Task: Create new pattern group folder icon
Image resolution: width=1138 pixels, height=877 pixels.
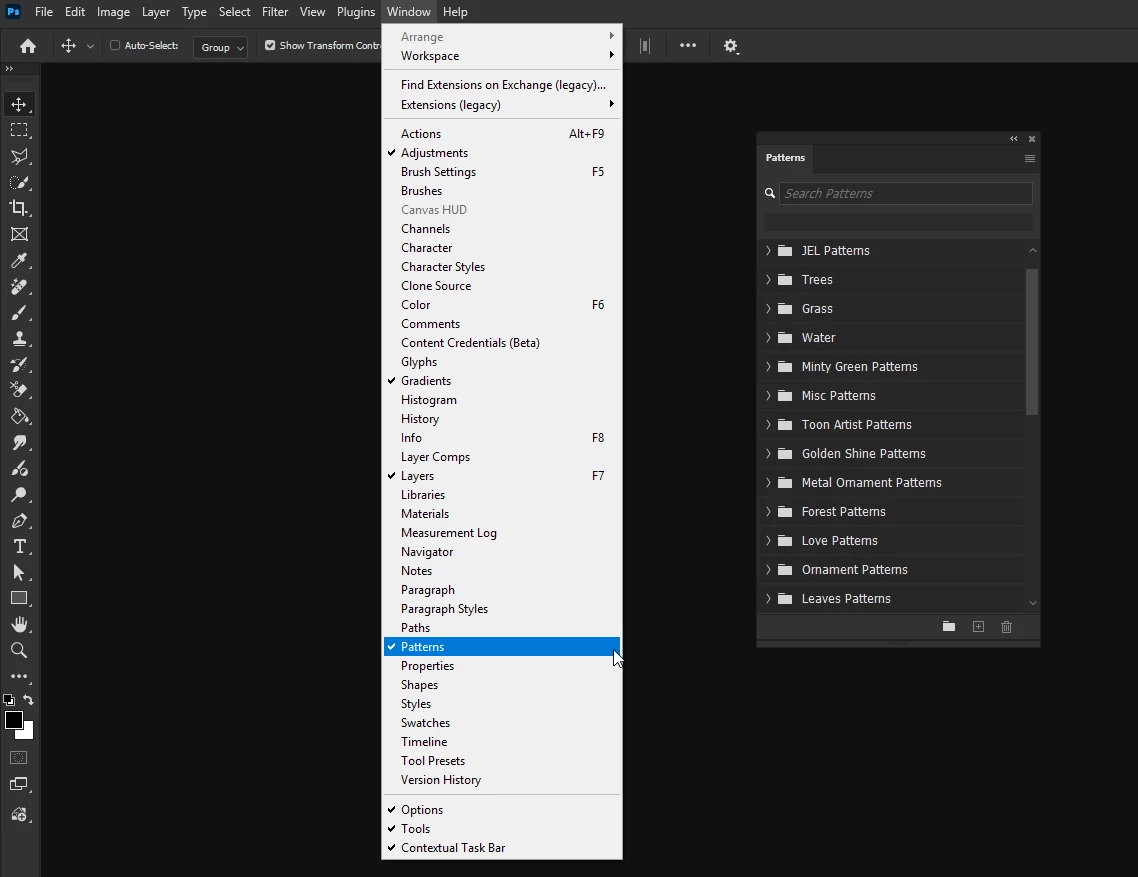Action: 949,627
